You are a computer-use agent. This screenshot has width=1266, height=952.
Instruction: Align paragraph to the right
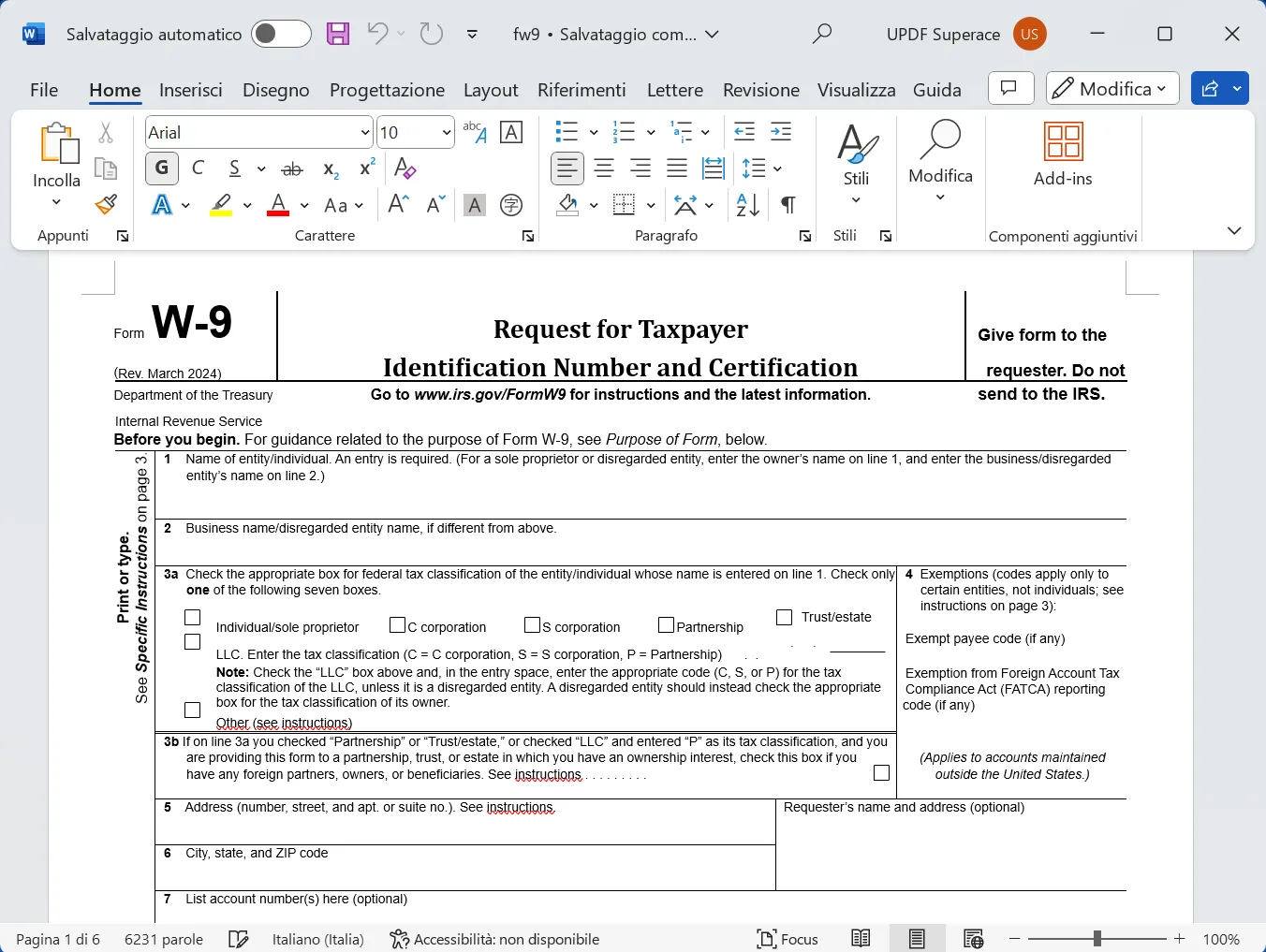(640, 168)
